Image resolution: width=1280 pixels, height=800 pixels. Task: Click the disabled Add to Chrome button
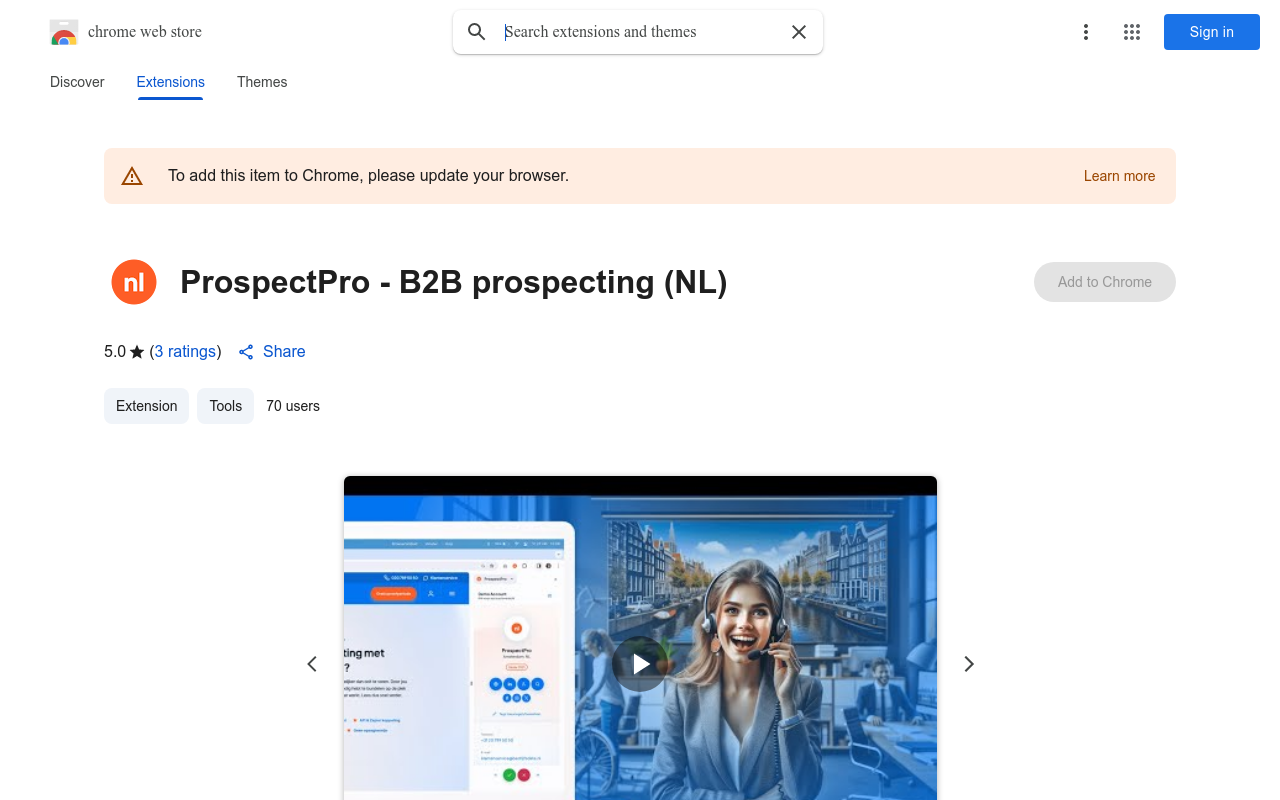point(1105,282)
